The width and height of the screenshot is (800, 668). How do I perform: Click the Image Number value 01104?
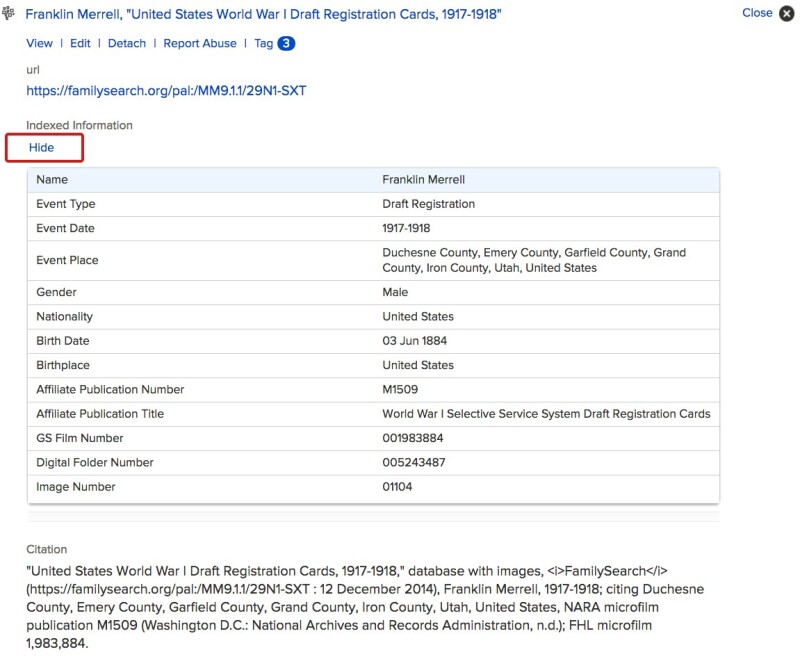coord(397,487)
